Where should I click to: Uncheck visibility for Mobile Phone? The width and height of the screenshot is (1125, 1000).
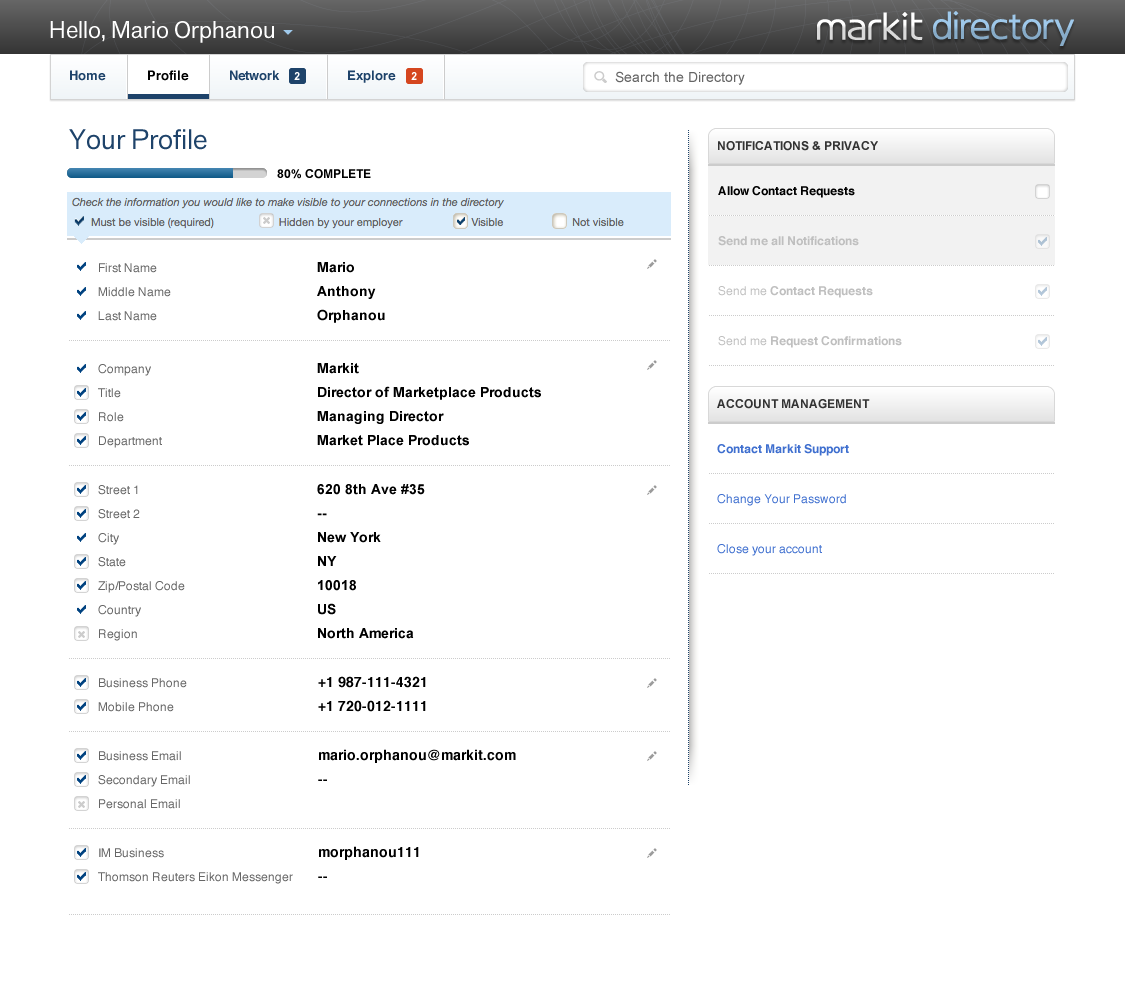[x=82, y=707]
